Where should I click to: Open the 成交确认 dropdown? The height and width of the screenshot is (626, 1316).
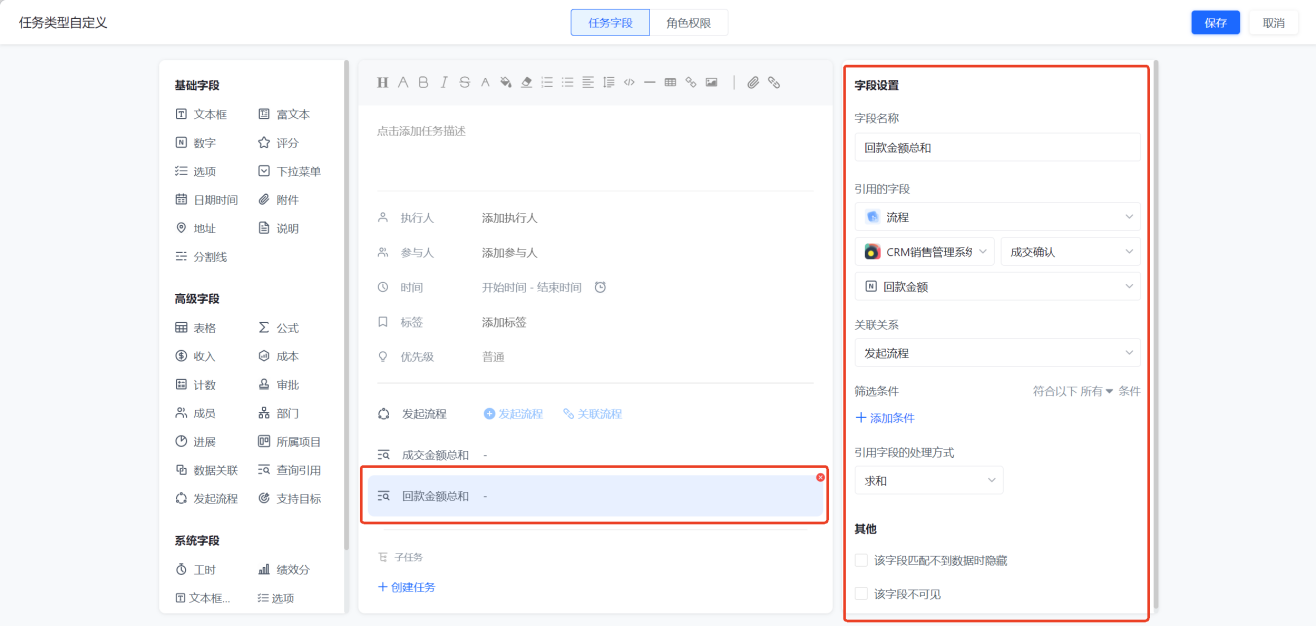1070,252
